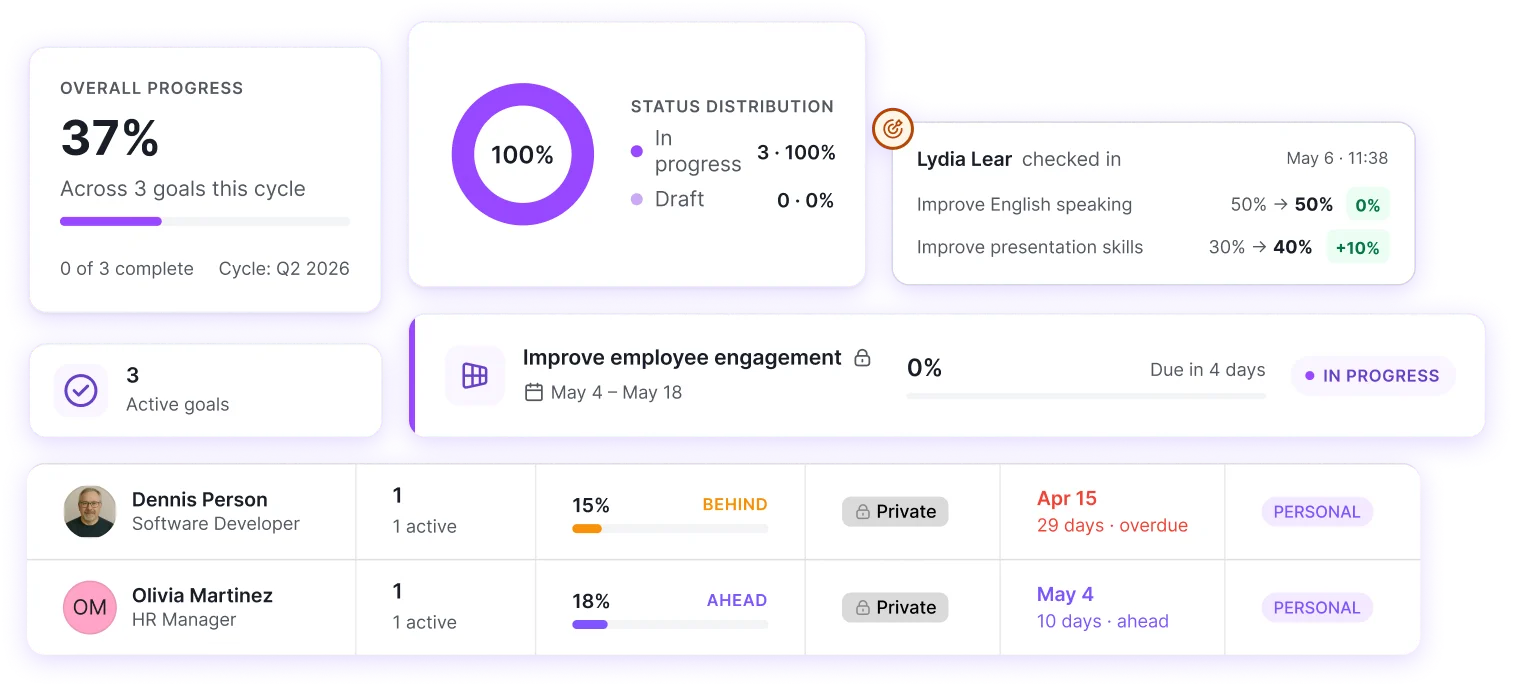Click the target check-in icon beside Lydia Lear

pyautogui.click(x=893, y=129)
